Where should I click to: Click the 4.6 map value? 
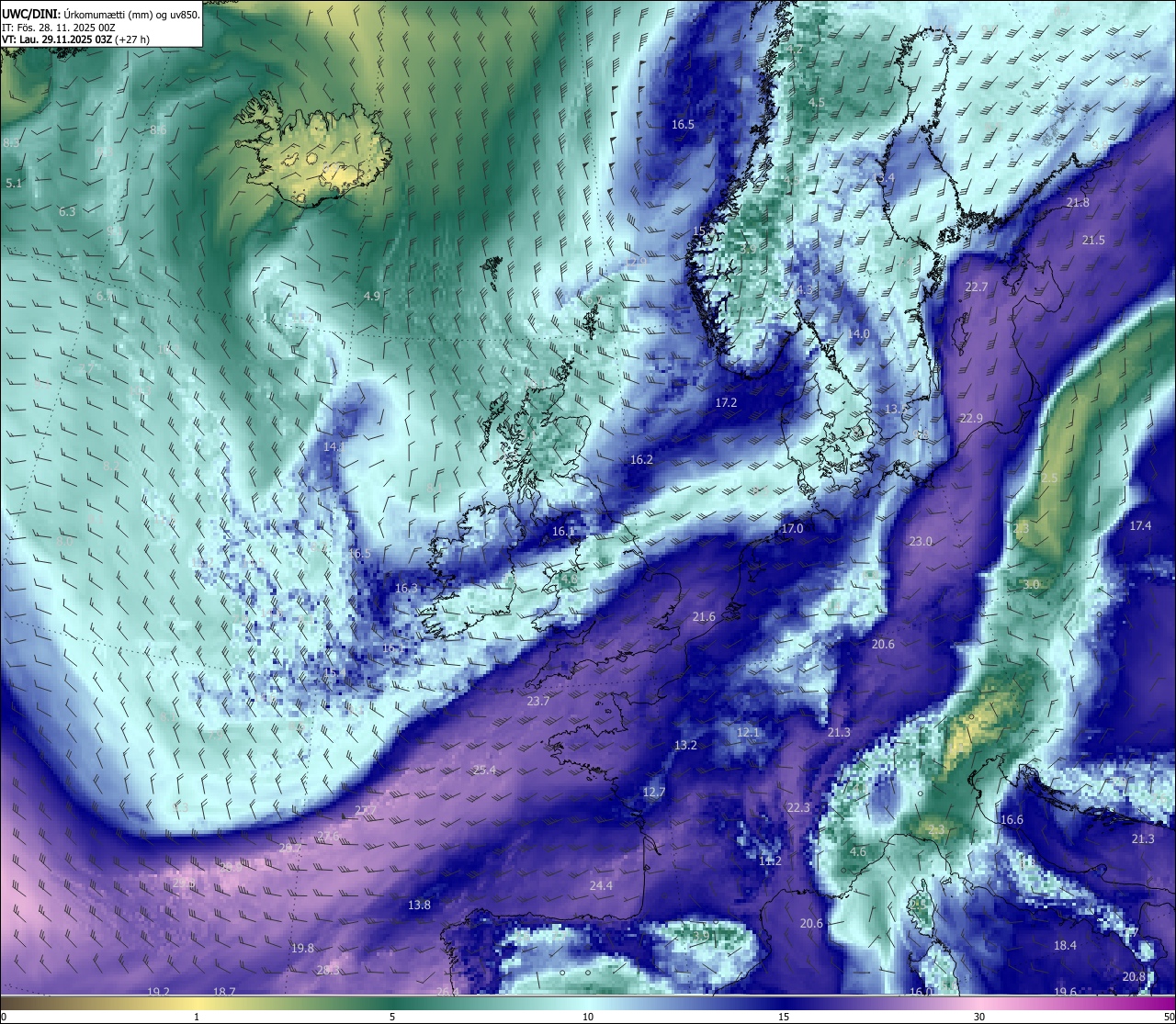pos(858,851)
